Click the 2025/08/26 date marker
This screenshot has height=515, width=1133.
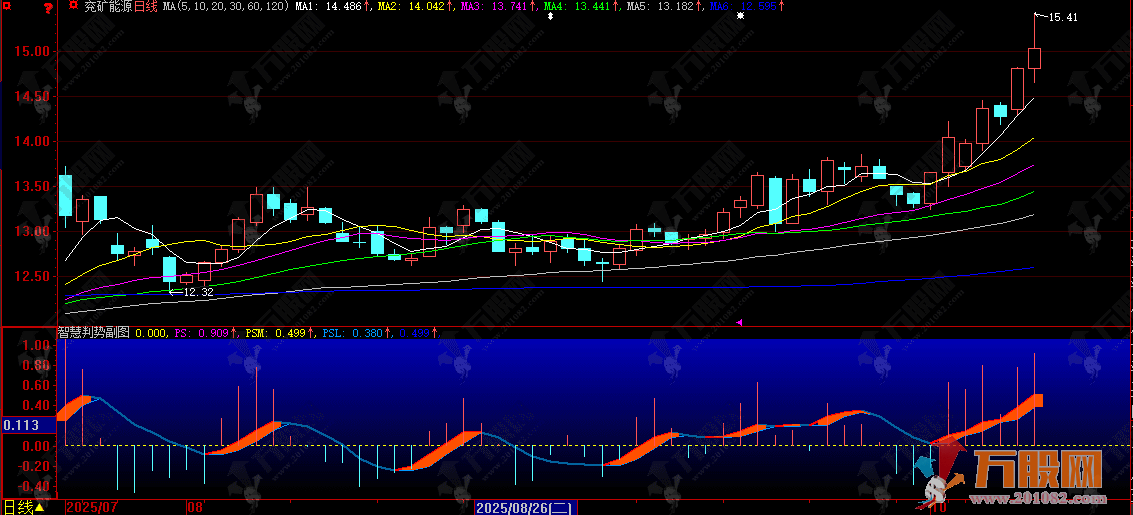525,507
